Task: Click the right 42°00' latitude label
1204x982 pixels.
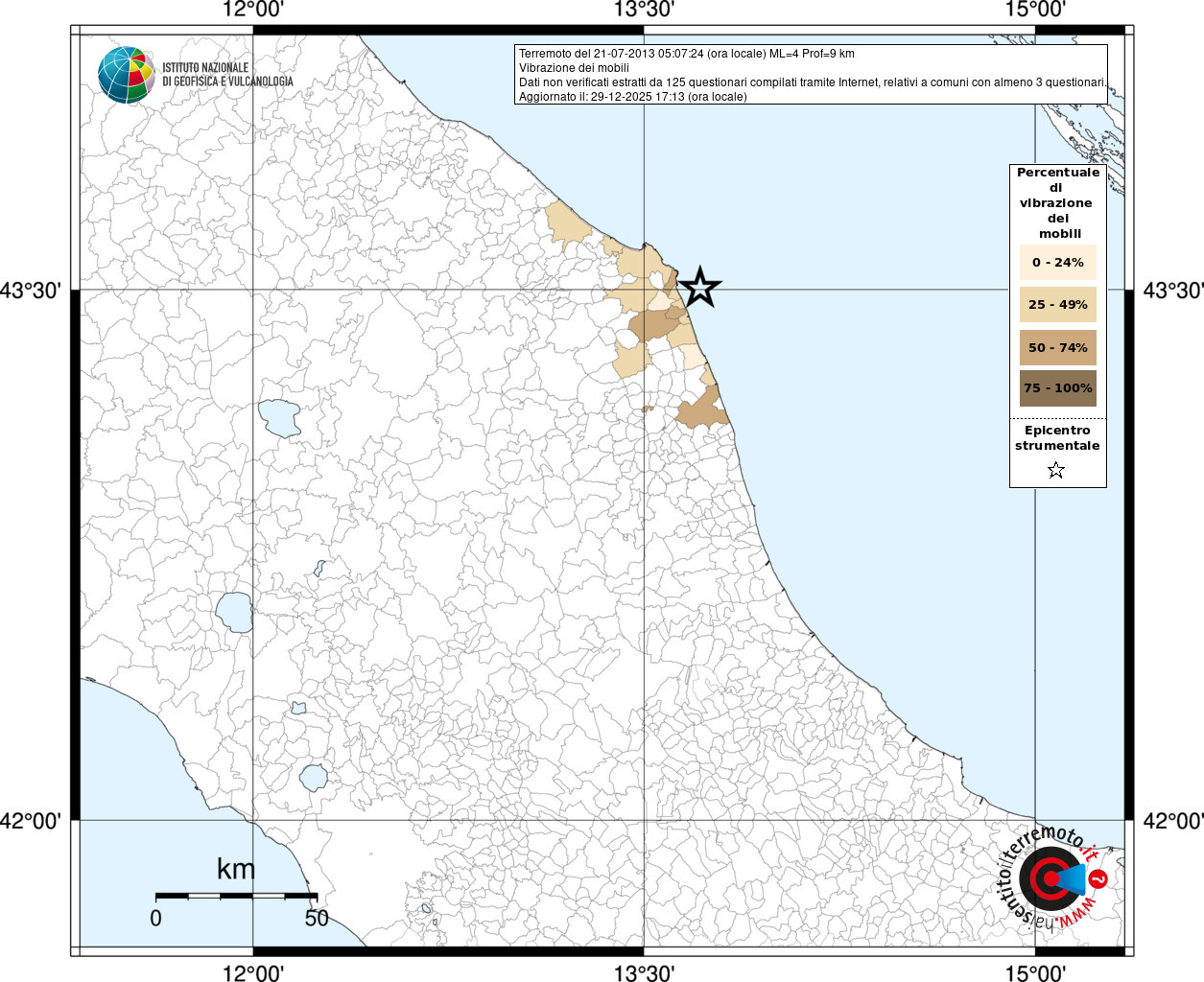Action: 1173,821
